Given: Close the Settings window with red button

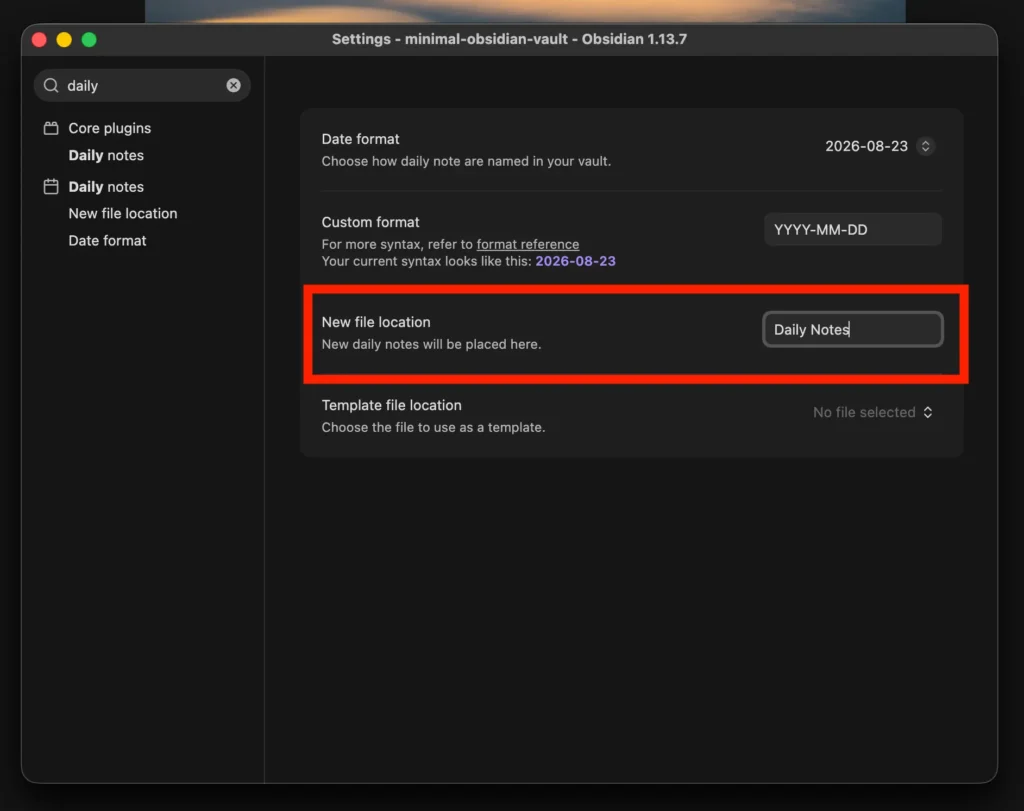Looking at the screenshot, I should pos(39,40).
